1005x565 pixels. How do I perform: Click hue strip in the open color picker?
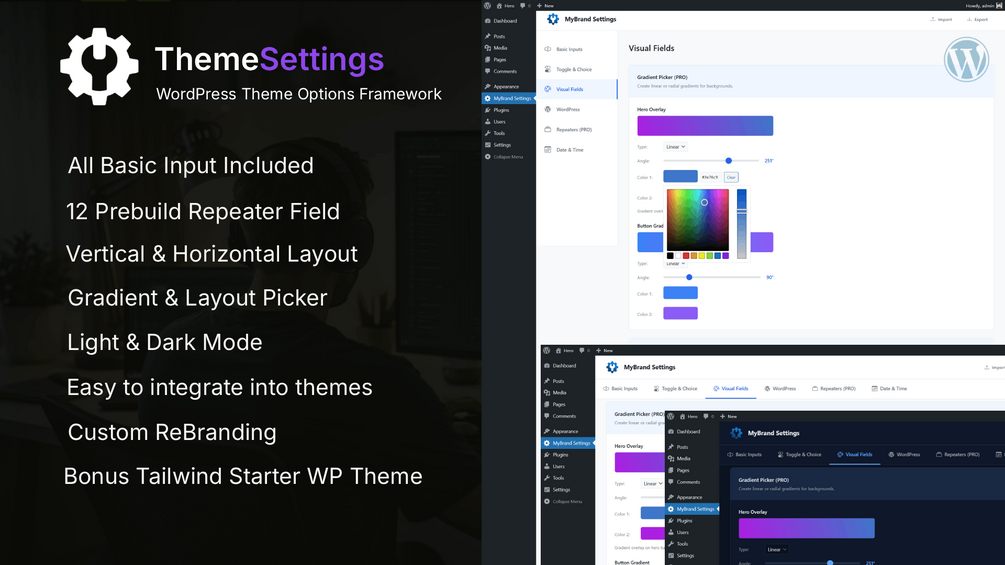tap(742, 224)
